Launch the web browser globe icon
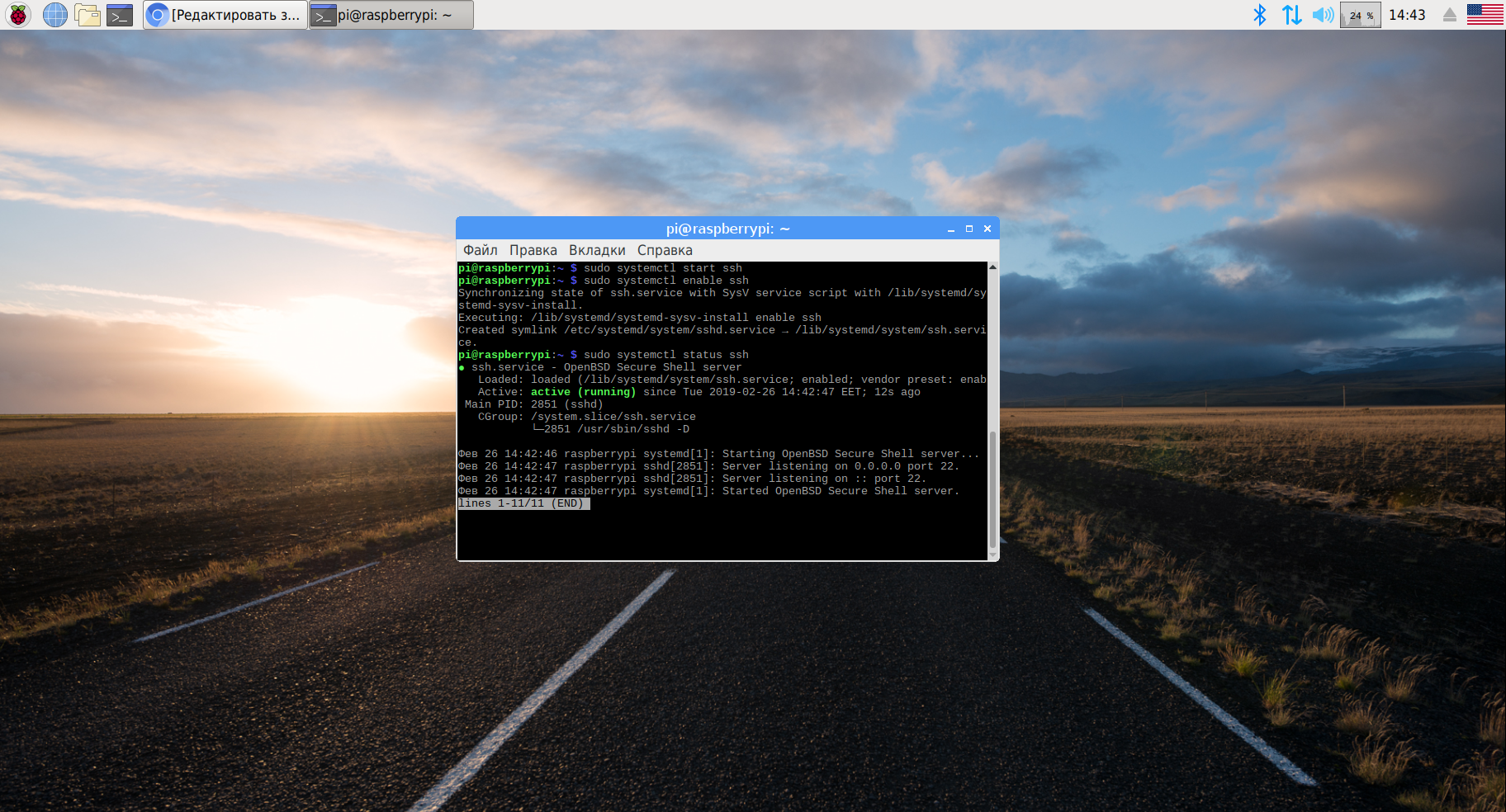Viewport: 1506px width, 812px height. pos(54,15)
